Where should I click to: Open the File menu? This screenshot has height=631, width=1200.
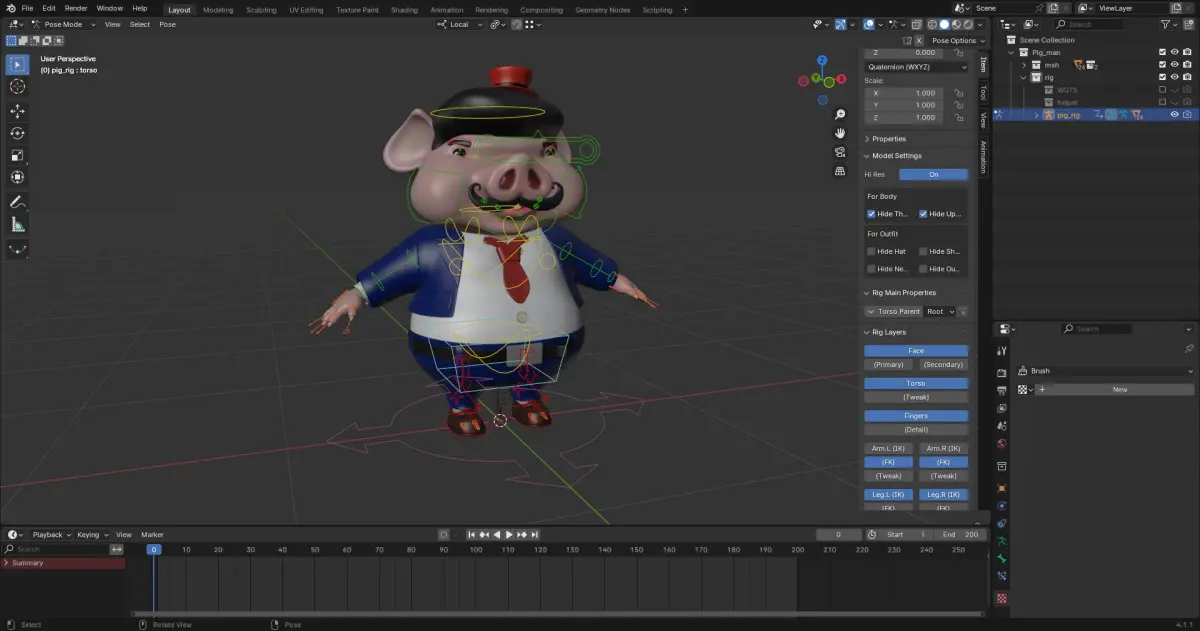[x=27, y=8]
